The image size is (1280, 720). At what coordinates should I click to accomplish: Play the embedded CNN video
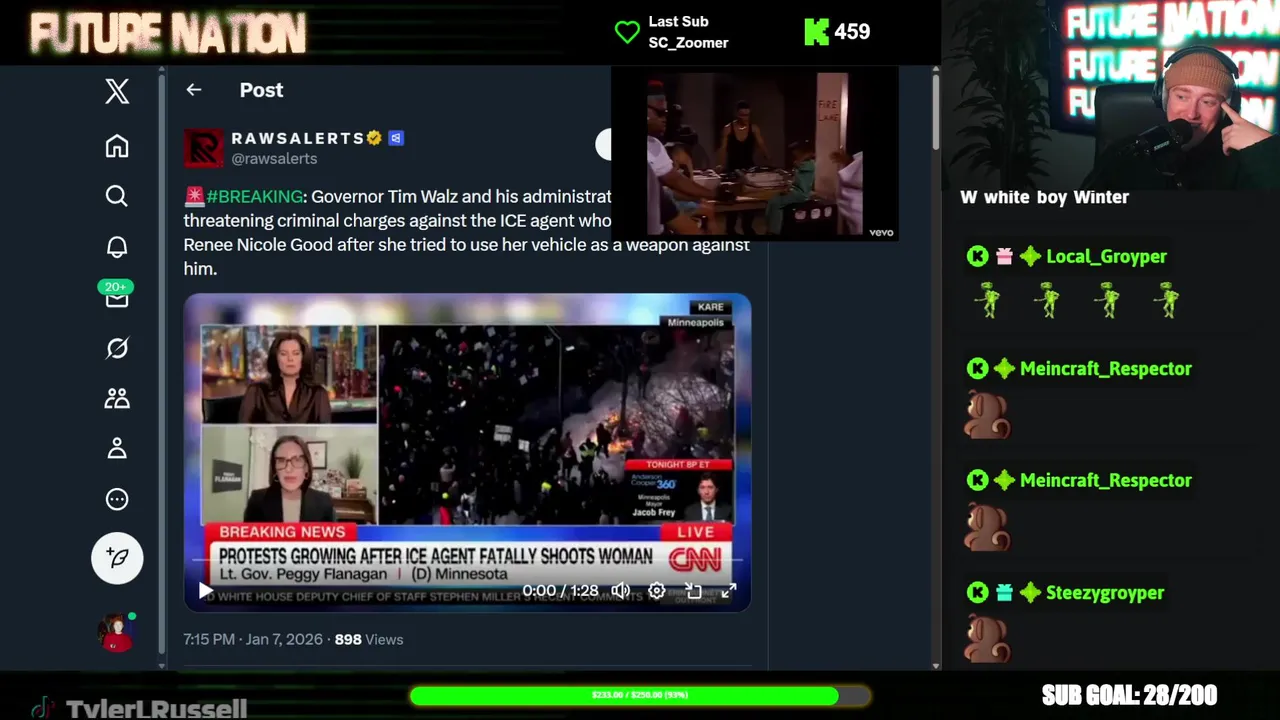(205, 591)
